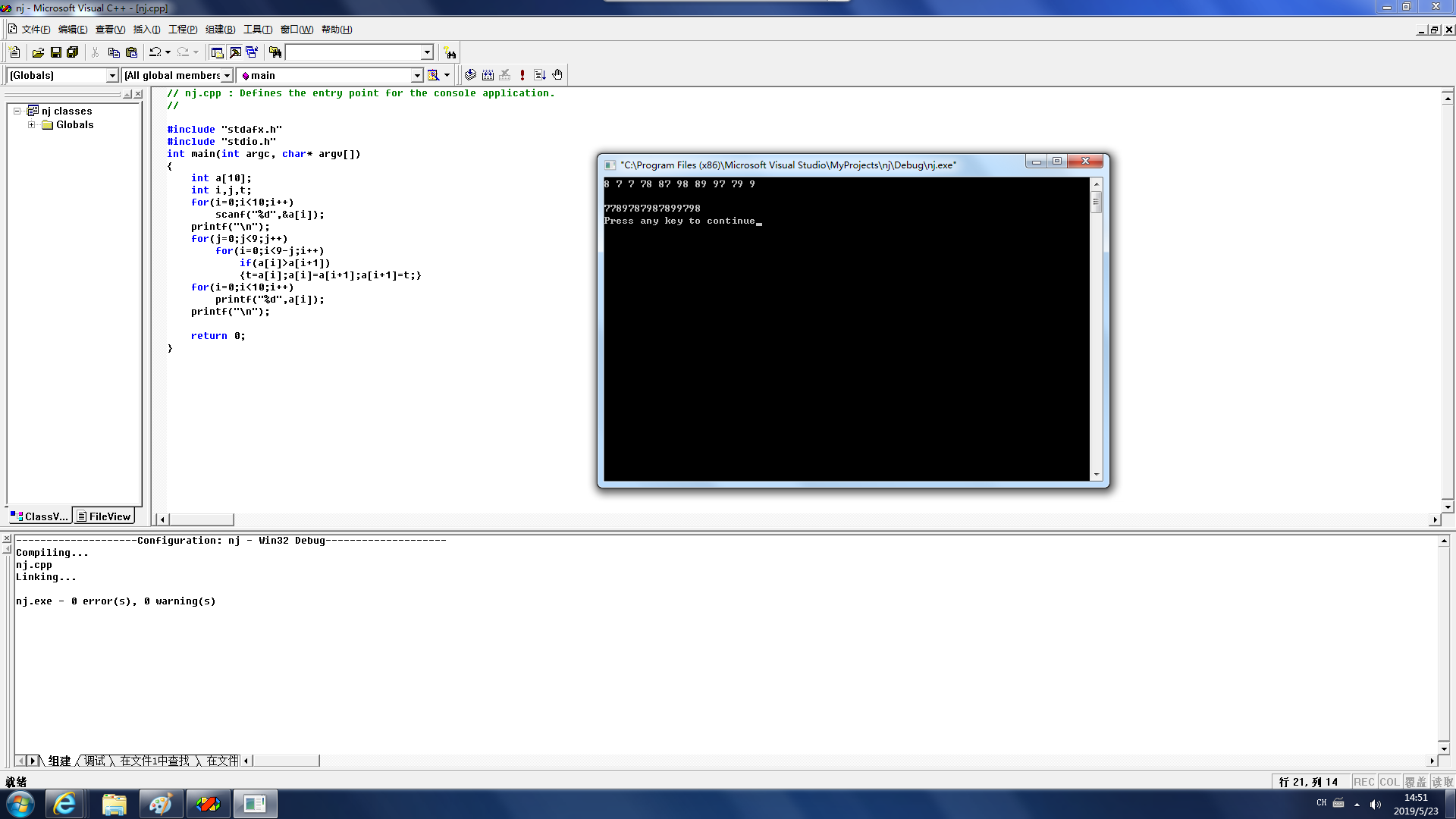Toggle the Workspace window view icon
Image resolution: width=1456 pixels, height=819 pixels.
(217, 52)
